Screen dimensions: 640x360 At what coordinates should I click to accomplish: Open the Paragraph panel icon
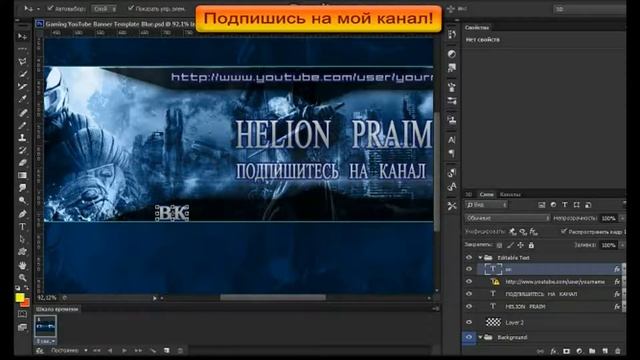452,153
